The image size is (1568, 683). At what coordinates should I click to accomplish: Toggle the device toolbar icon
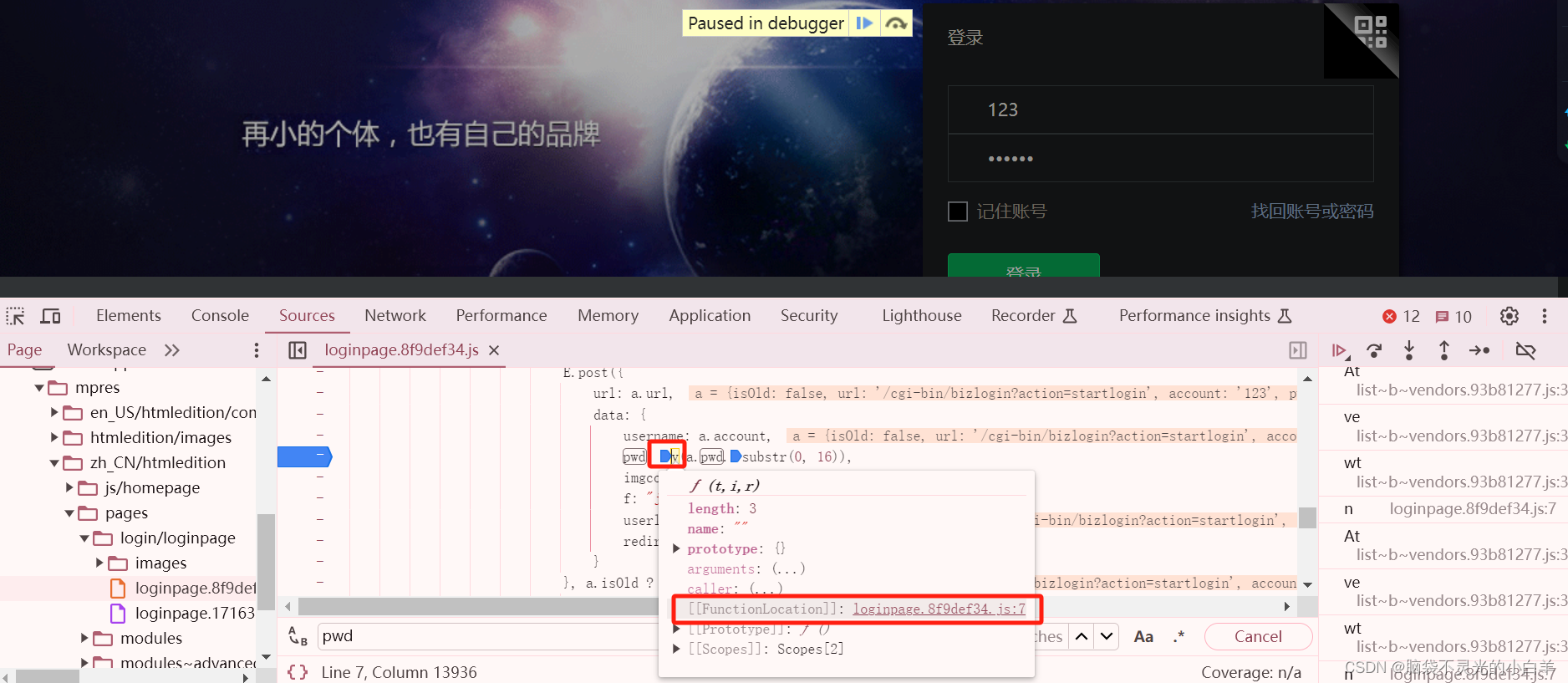coord(51,316)
